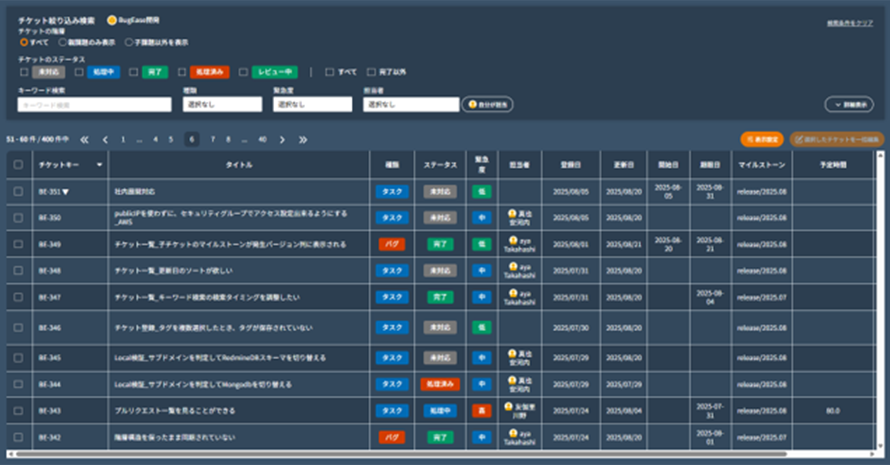Open the 種類 dropdown filter
Image resolution: width=890 pixels, height=465 pixels.
pos(222,104)
